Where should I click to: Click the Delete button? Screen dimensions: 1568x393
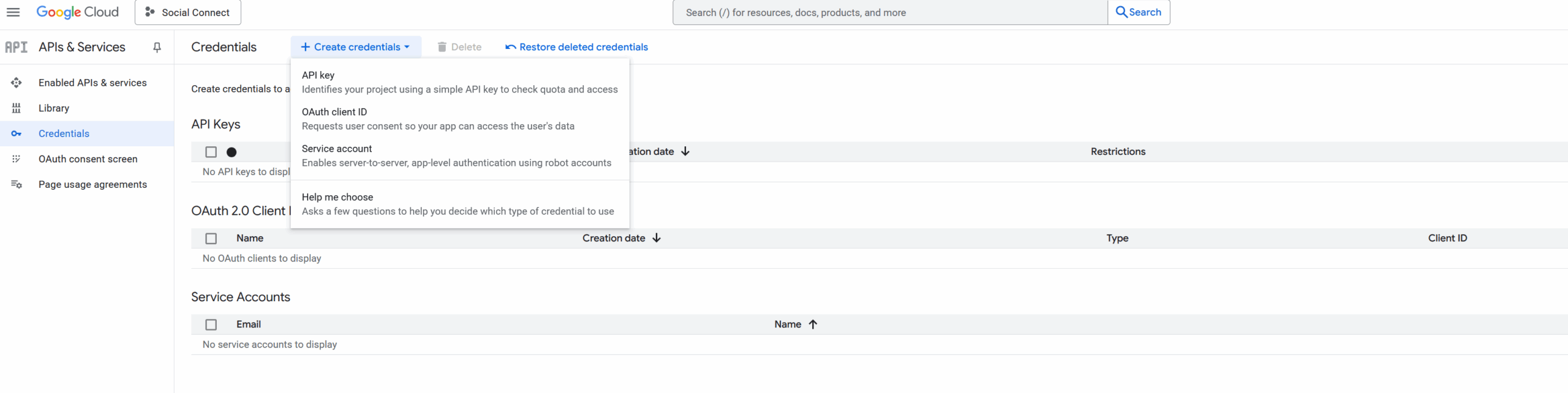point(459,47)
